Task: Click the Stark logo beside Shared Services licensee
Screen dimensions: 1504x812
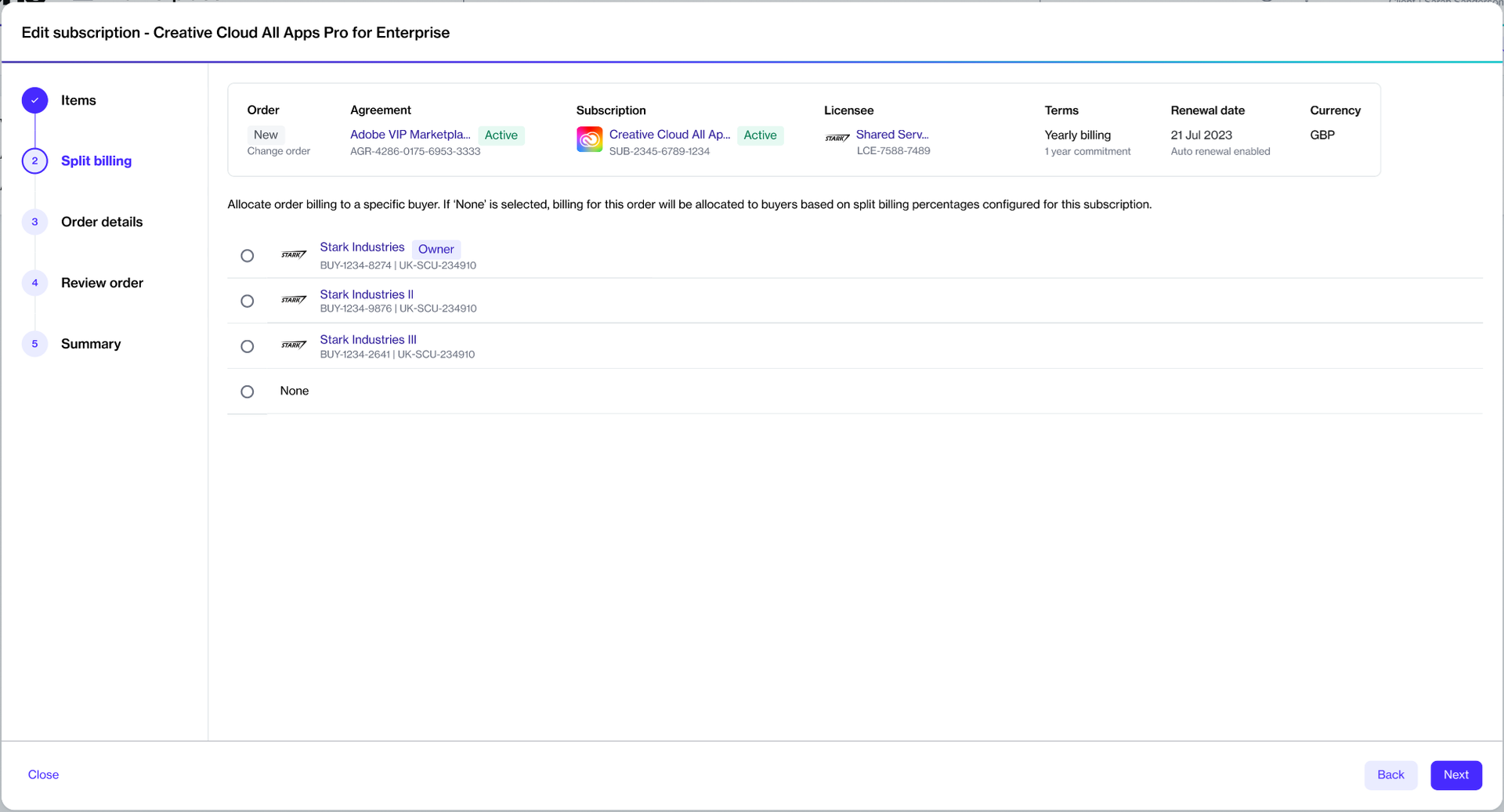Action: click(x=837, y=138)
